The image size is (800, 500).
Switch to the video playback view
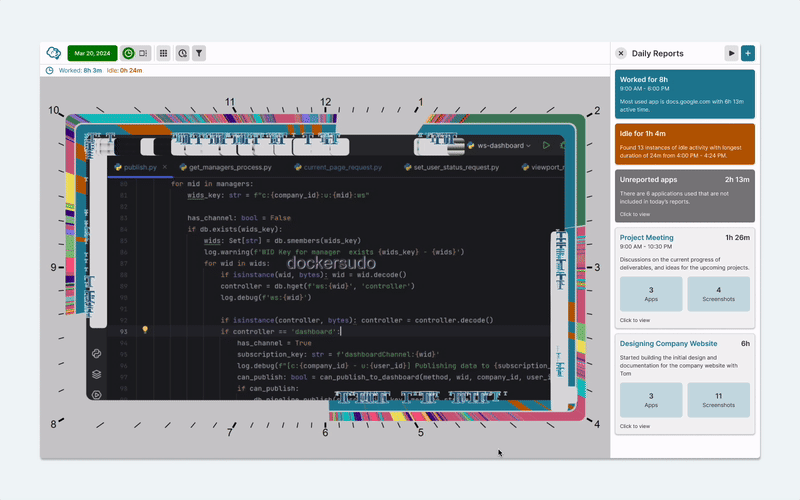coord(143,53)
